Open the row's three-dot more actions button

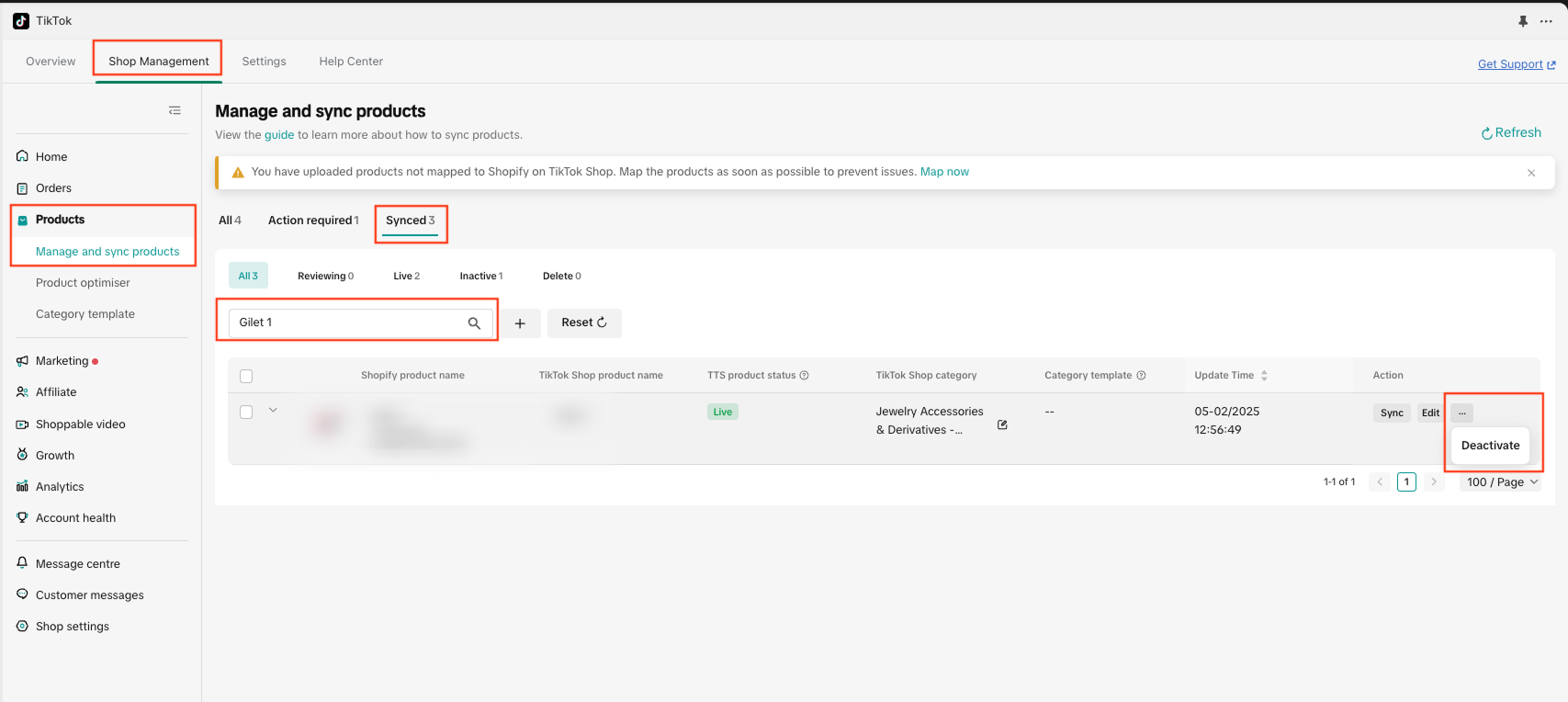point(1462,413)
